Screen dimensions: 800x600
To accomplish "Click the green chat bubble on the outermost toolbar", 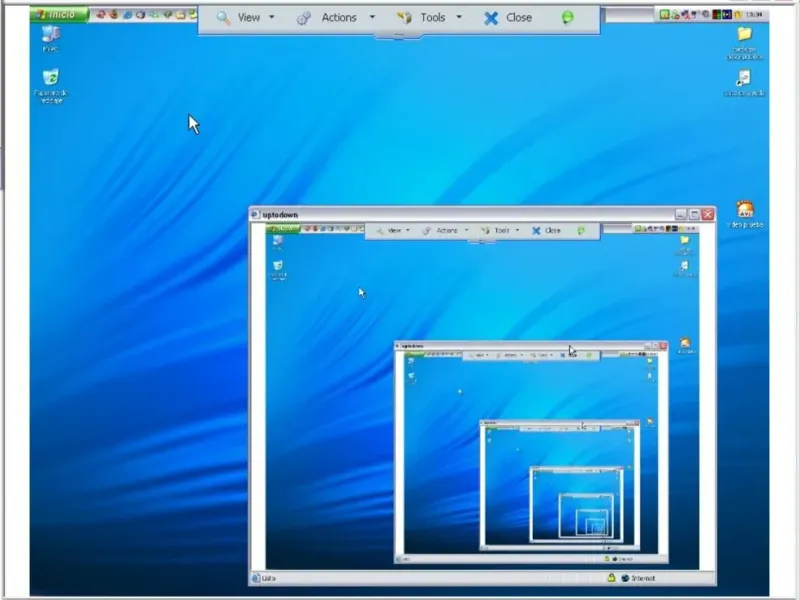I will pos(567,17).
